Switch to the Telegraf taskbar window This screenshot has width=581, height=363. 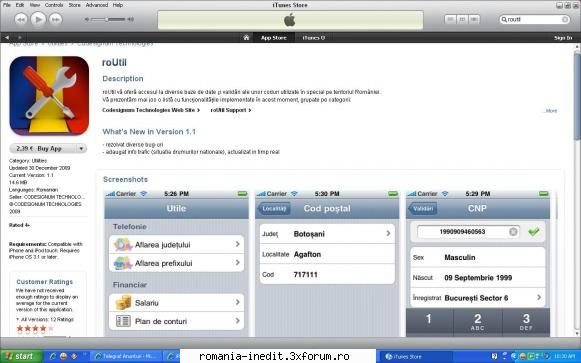tap(126, 356)
